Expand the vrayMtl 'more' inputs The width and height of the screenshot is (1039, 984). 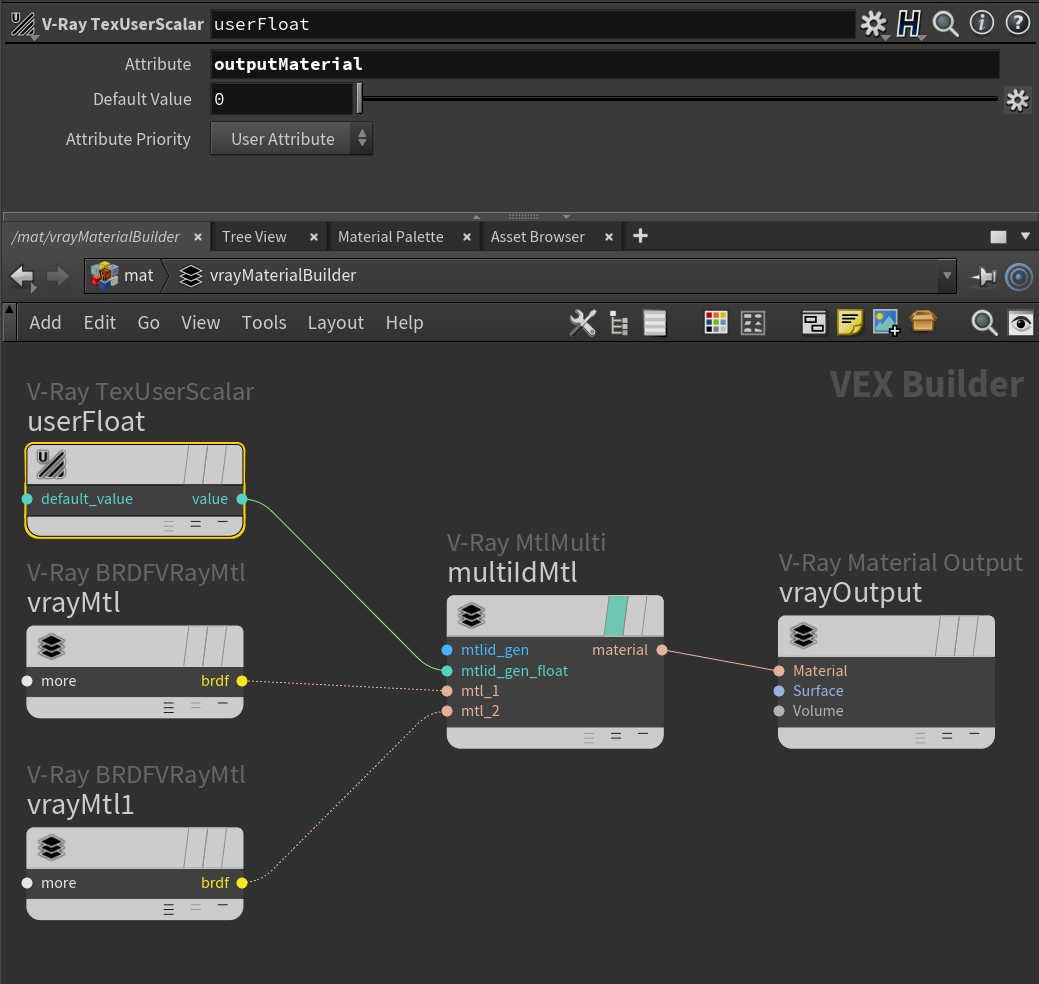click(27, 681)
